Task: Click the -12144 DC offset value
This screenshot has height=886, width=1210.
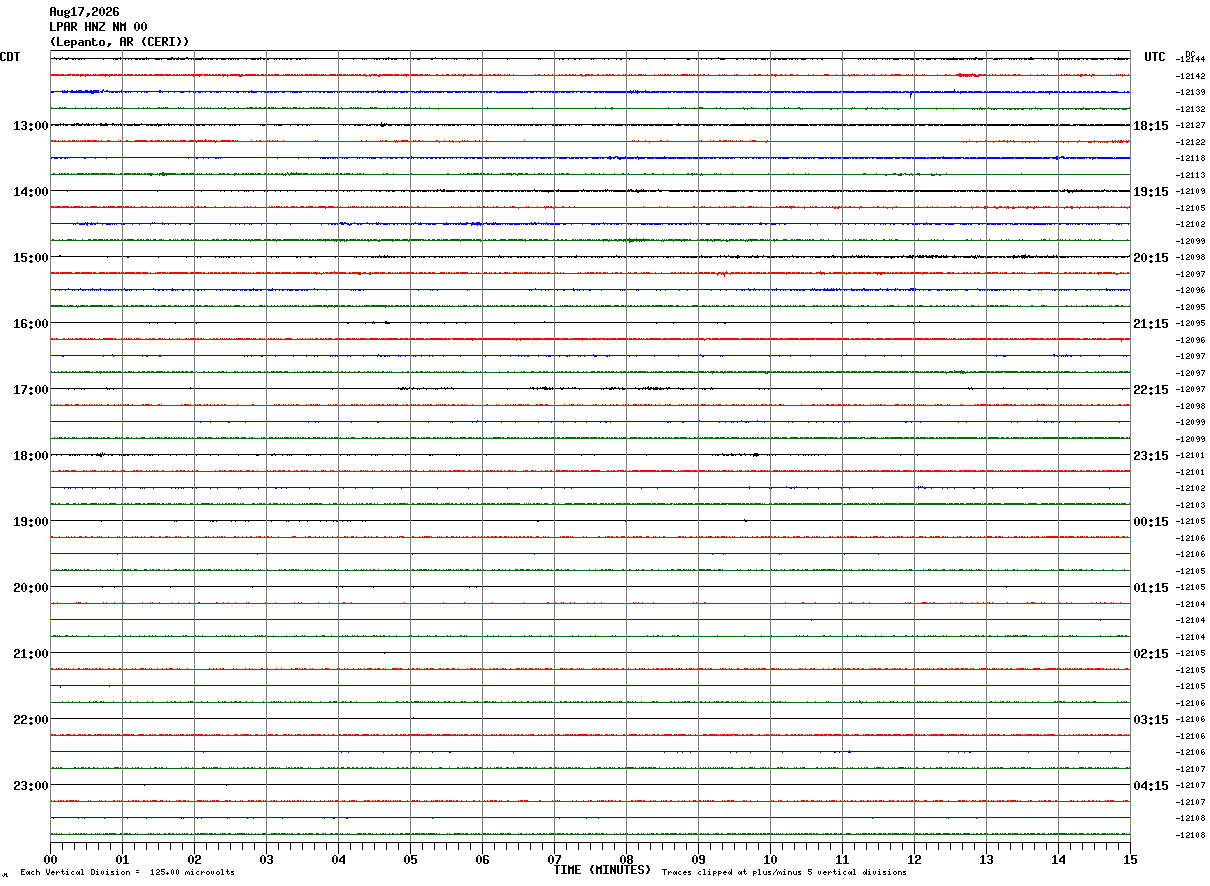Action: (1190, 60)
